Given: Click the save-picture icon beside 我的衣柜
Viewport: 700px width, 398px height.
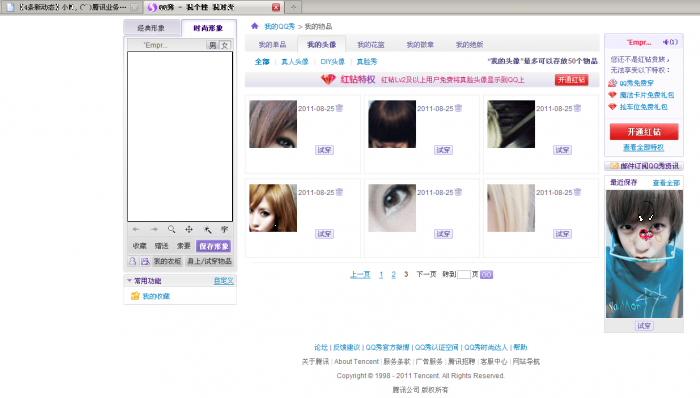Looking at the screenshot, I should [x=145, y=261].
